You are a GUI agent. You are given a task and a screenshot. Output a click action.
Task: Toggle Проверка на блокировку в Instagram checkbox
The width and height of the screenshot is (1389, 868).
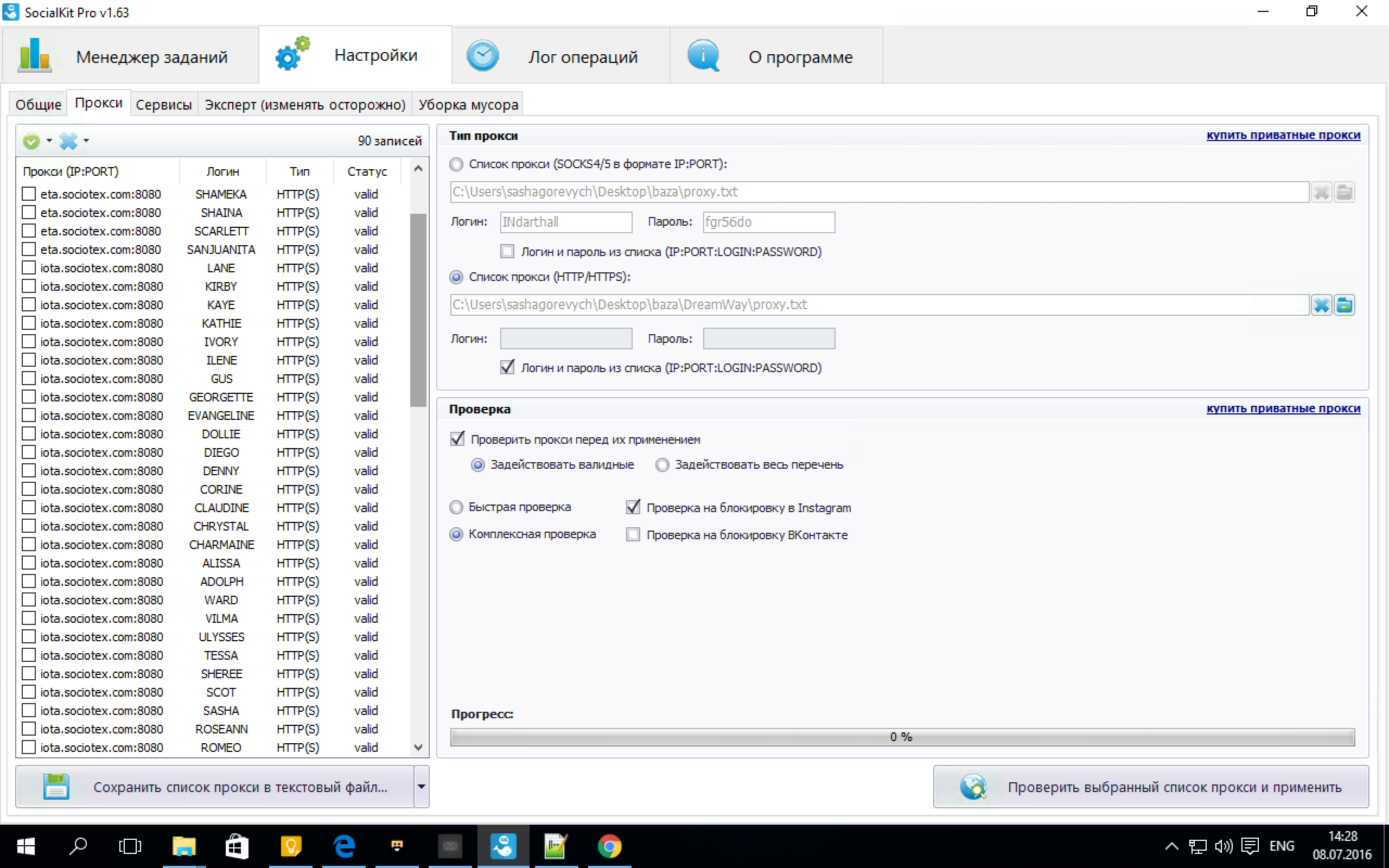[633, 507]
